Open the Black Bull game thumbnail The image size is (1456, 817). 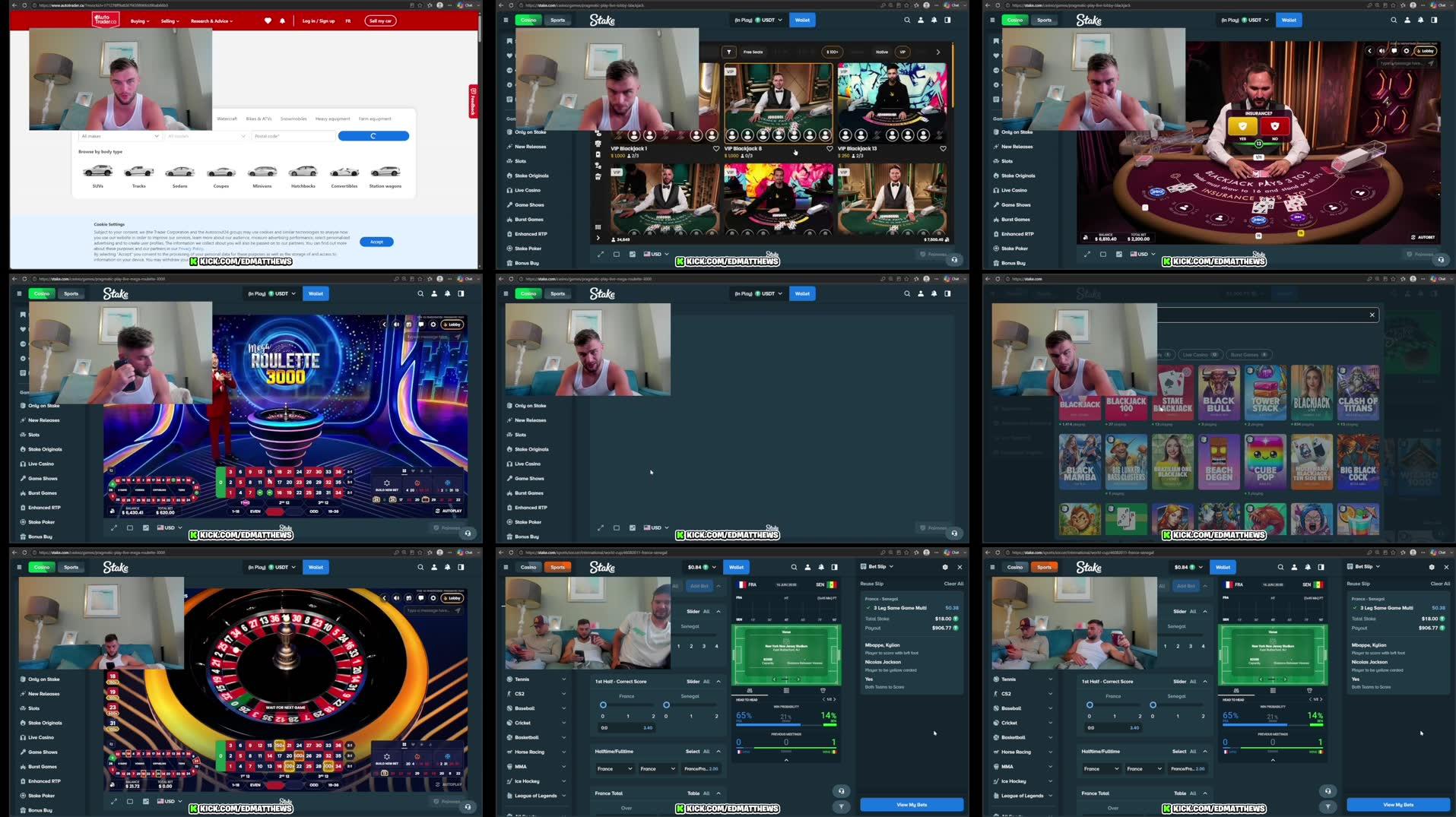[x=1219, y=393]
